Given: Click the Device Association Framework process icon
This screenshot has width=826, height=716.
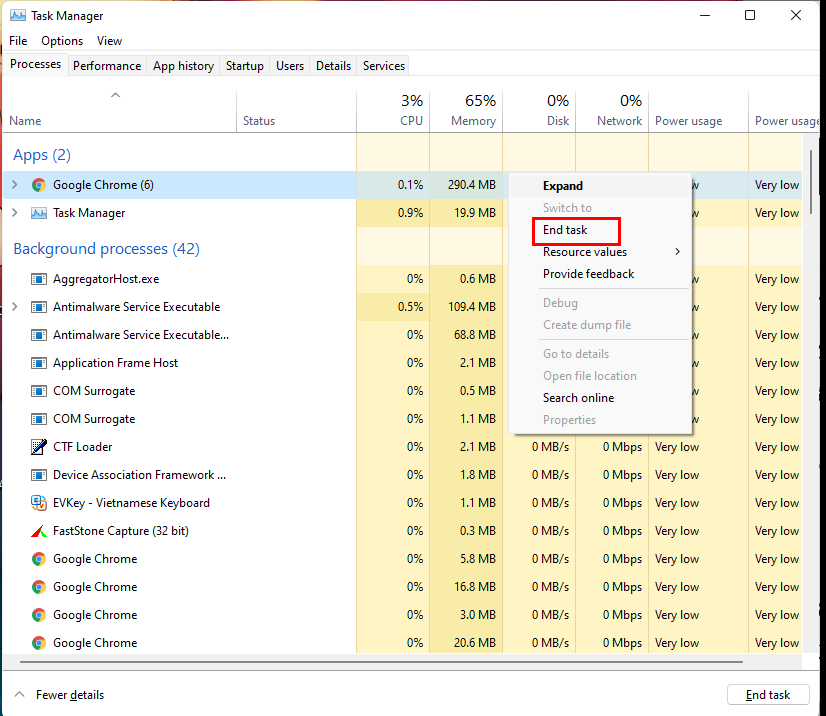Looking at the screenshot, I should tap(38, 475).
